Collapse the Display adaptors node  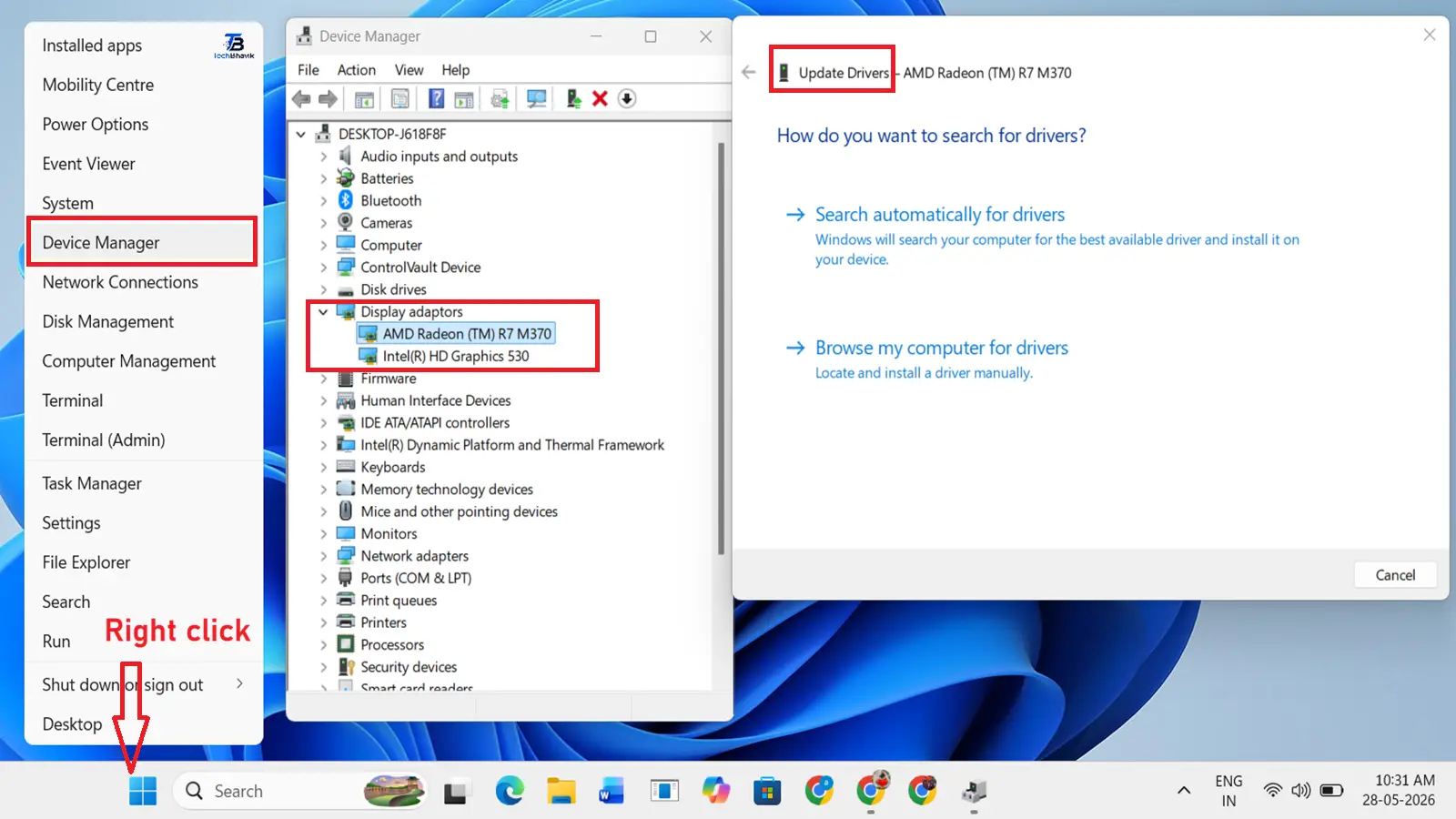coord(323,311)
